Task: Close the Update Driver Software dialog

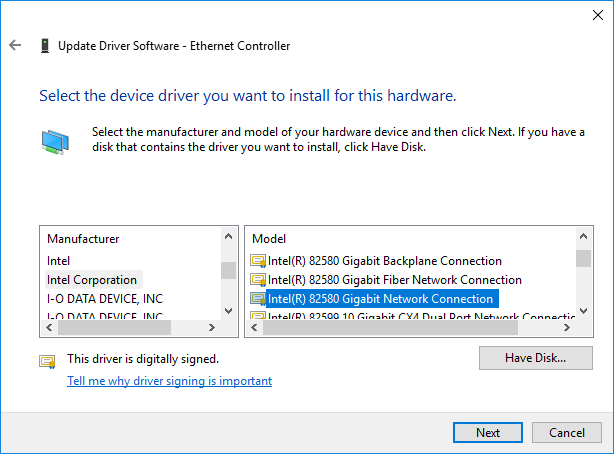Action: [x=598, y=15]
